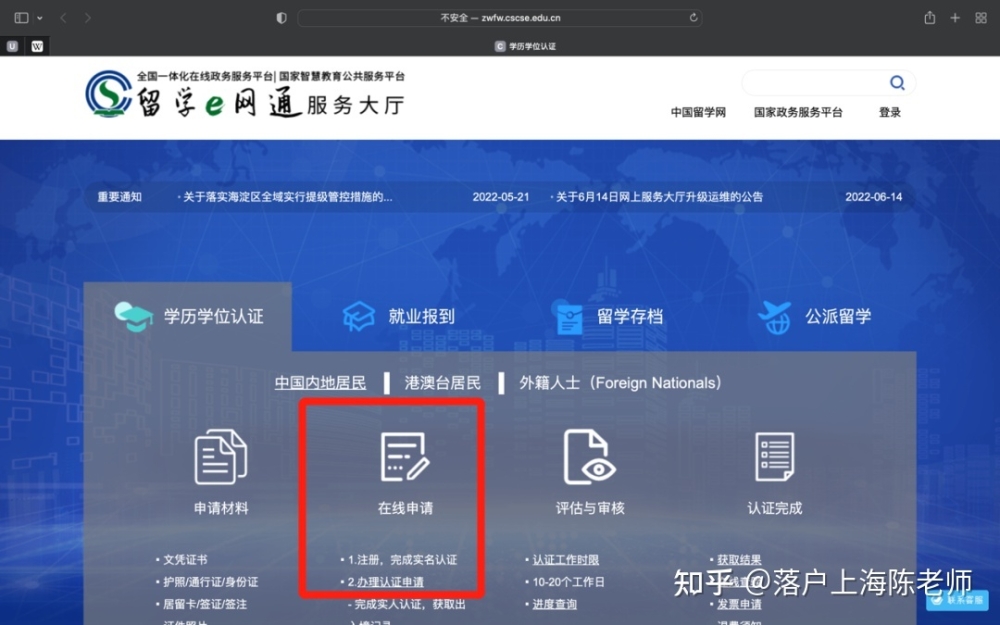This screenshot has height=625, width=1000.
Task: Click the 申请材料 documents icon
Action: point(221,457)
